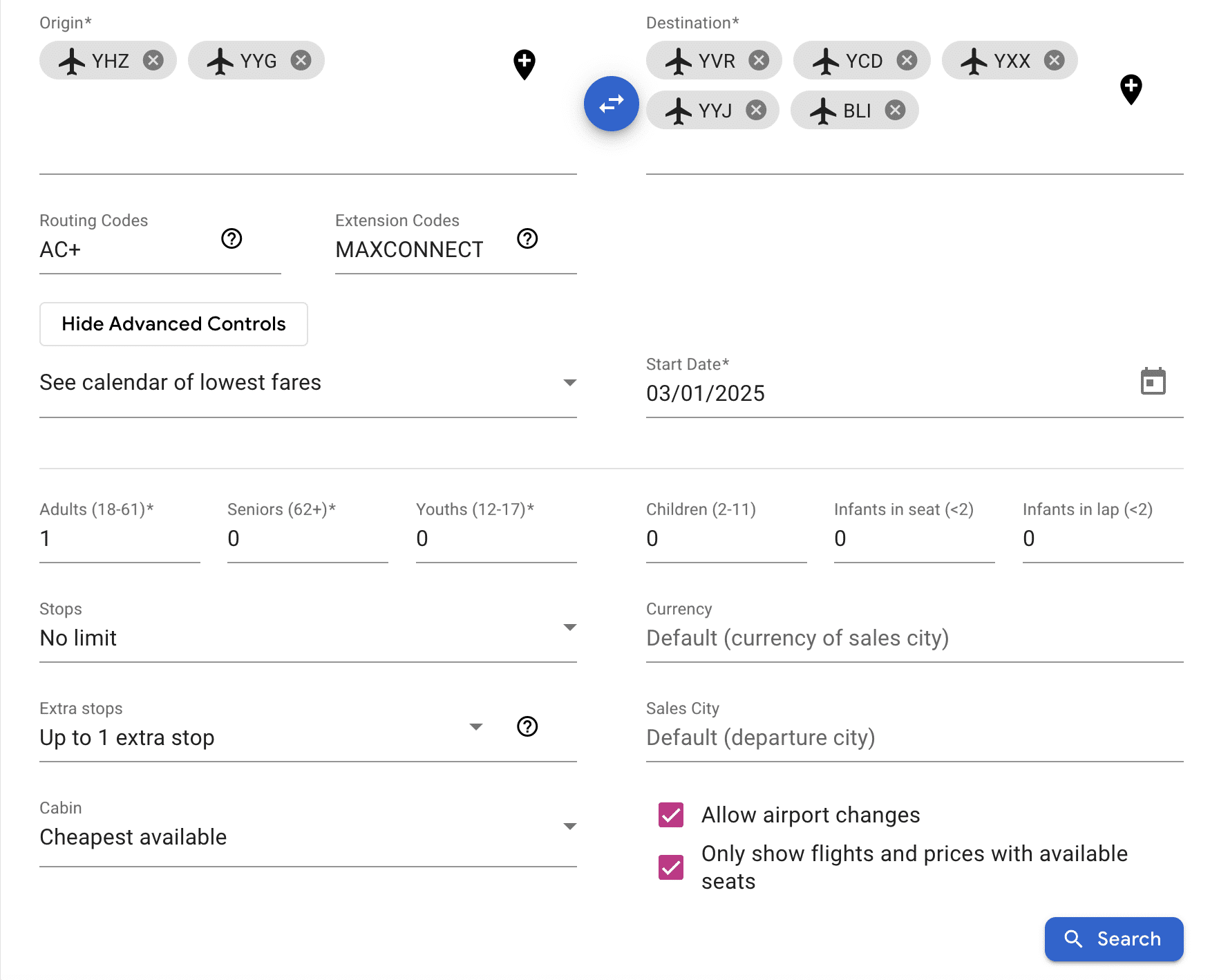Open nearby airports picker for Destination

tap(1131, 89)
